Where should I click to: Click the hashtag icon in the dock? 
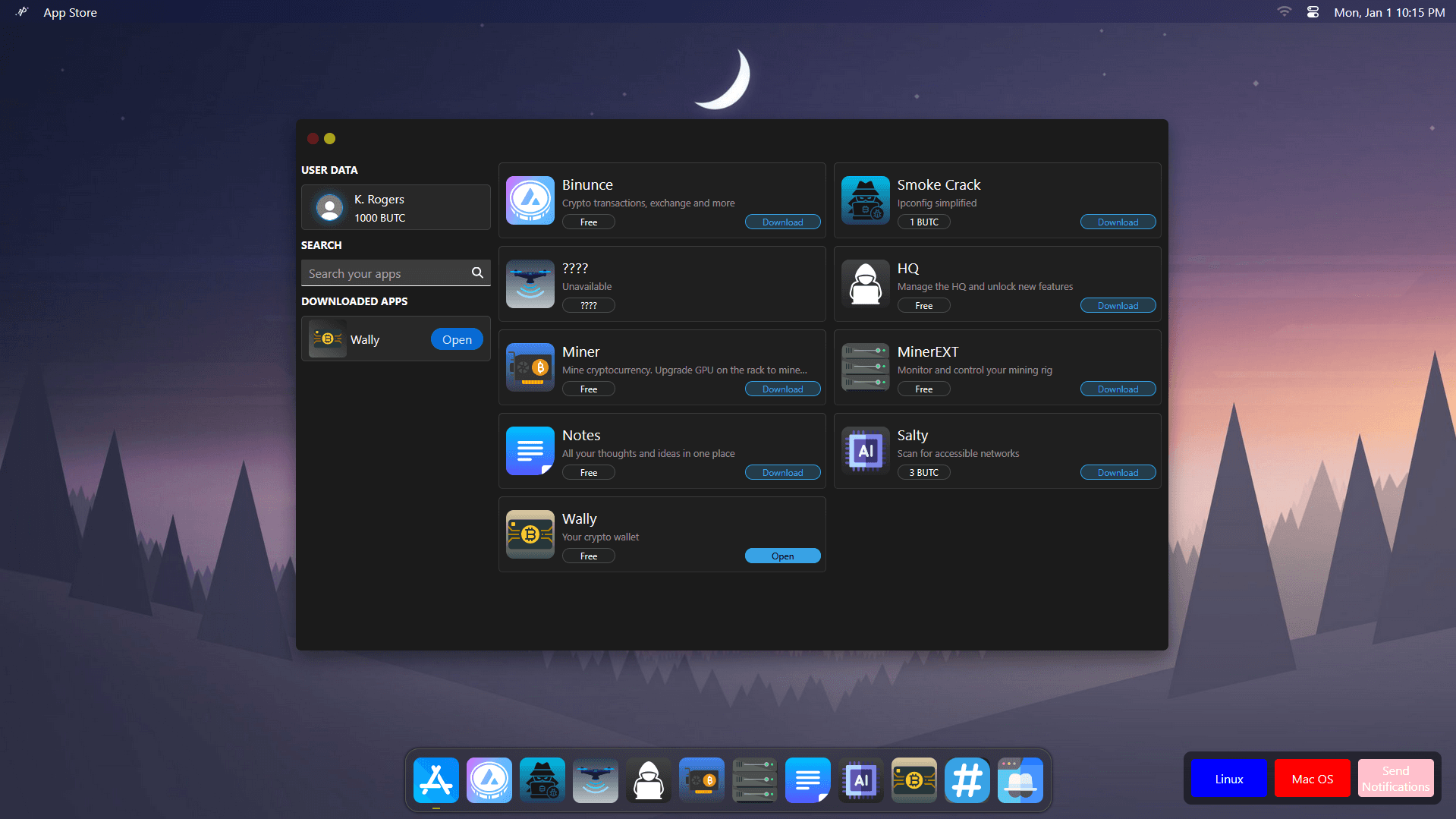(x=967, y=780)
